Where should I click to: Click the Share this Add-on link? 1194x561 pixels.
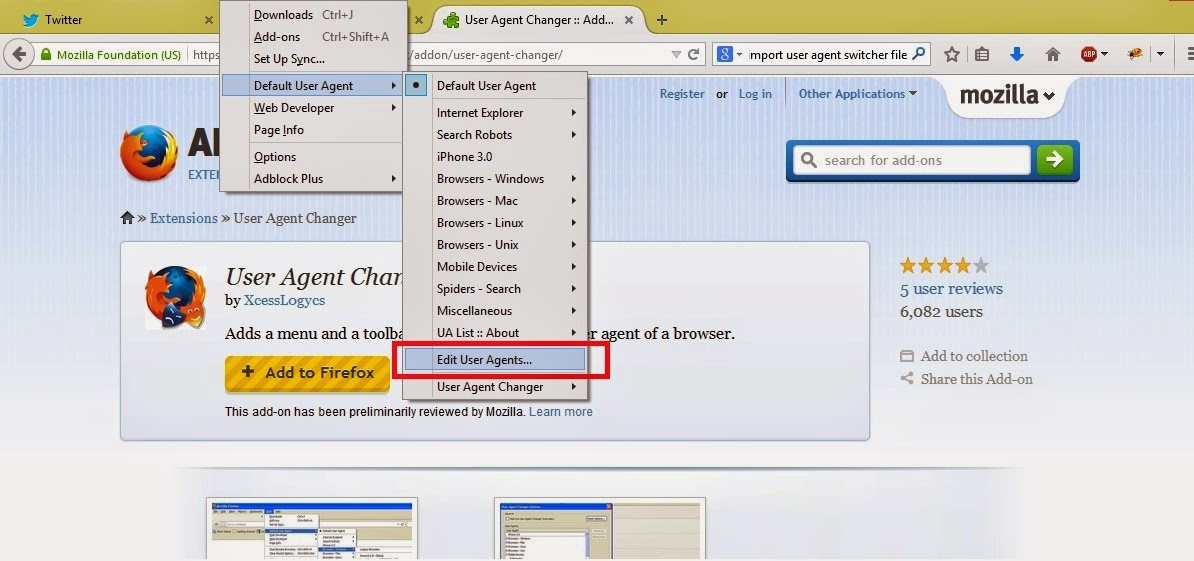click(976, 379)
